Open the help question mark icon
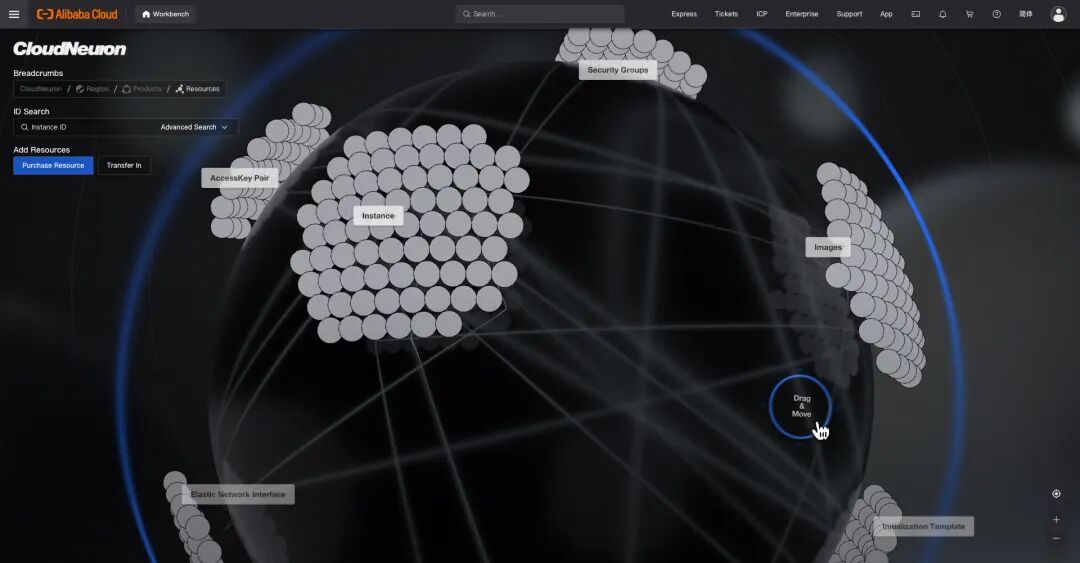Viewport: 1080px width, 563px height. 996,14
